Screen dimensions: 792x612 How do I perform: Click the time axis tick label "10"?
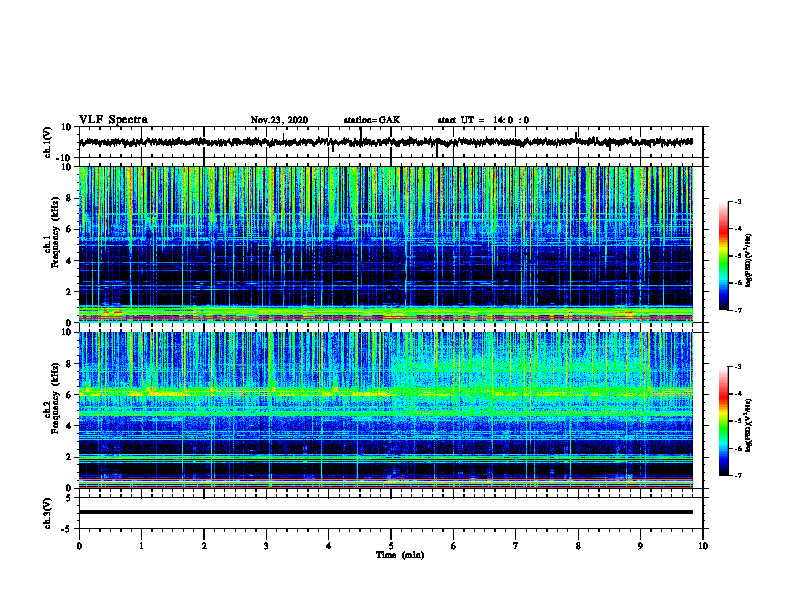click(703, 546)
